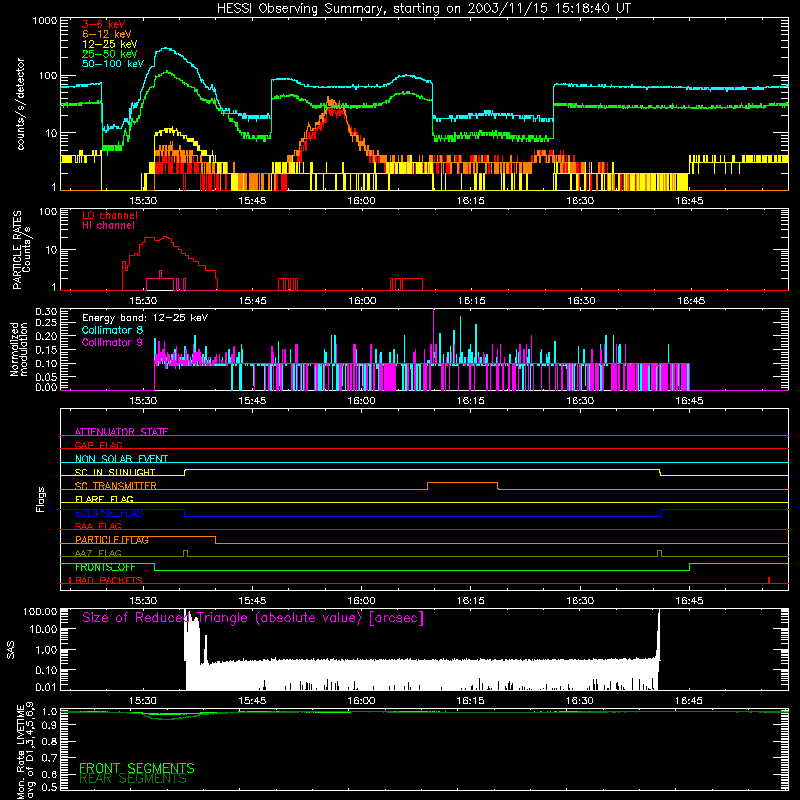Click '0.9' on the livetime axis
Image resolution: width=800 pixels, height=800 pixels.
tap(49, 724)
